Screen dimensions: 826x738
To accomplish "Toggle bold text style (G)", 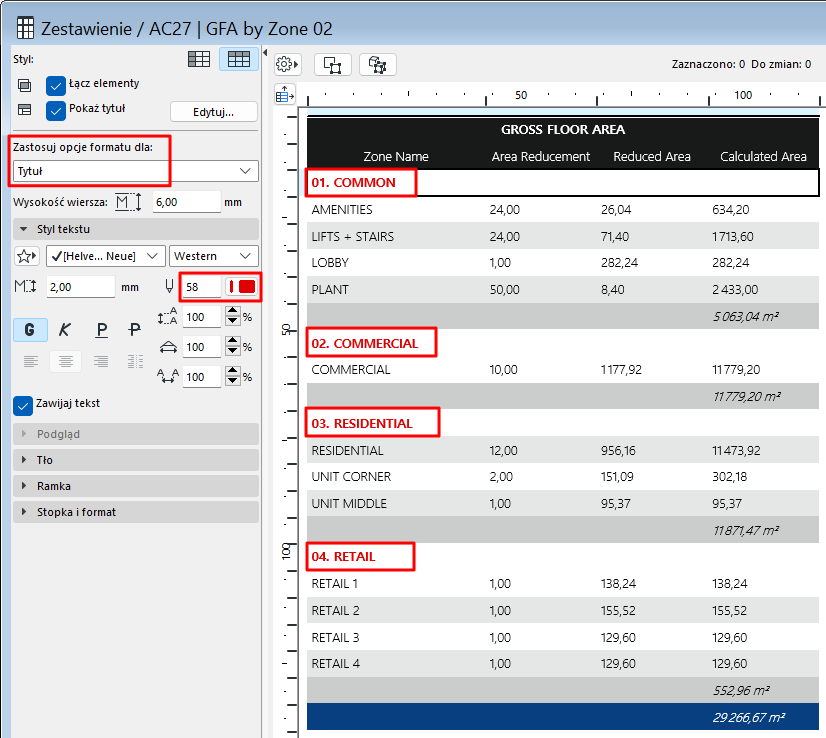I will pyautogui.click(x=29, y=329).
